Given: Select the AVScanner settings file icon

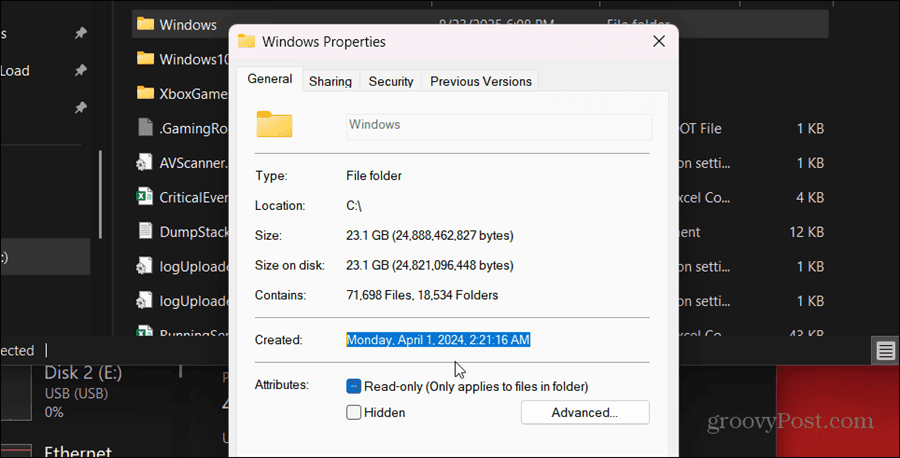Looking at the screenshot, I should pyautogui.click(x=145, y=162).
